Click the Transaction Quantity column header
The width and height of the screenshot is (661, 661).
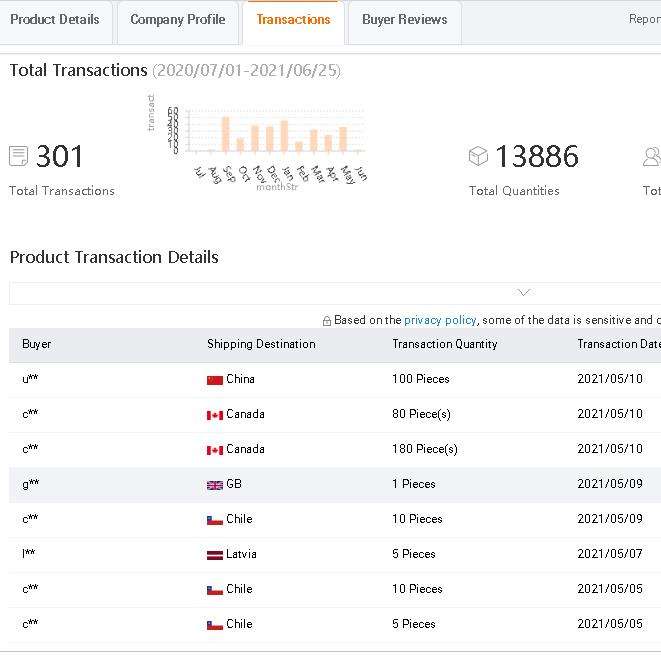444,344
